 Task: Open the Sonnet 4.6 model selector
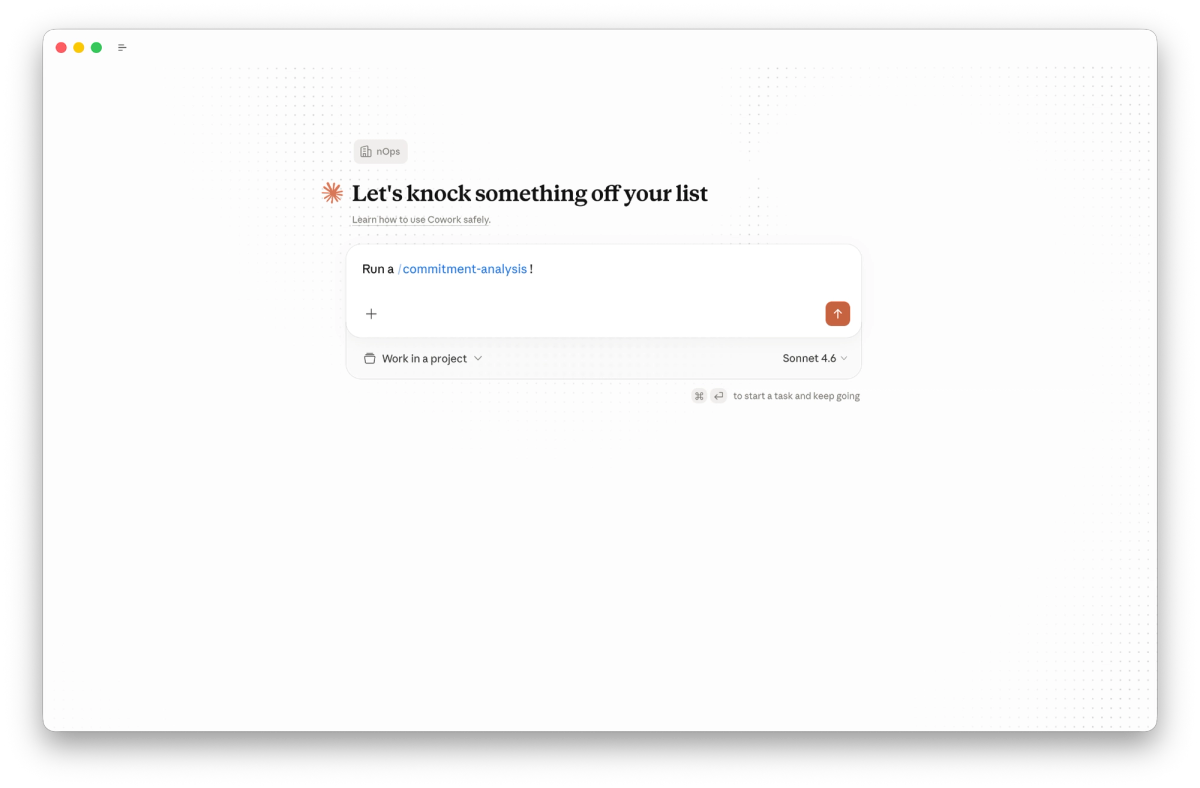coord(815,358)
